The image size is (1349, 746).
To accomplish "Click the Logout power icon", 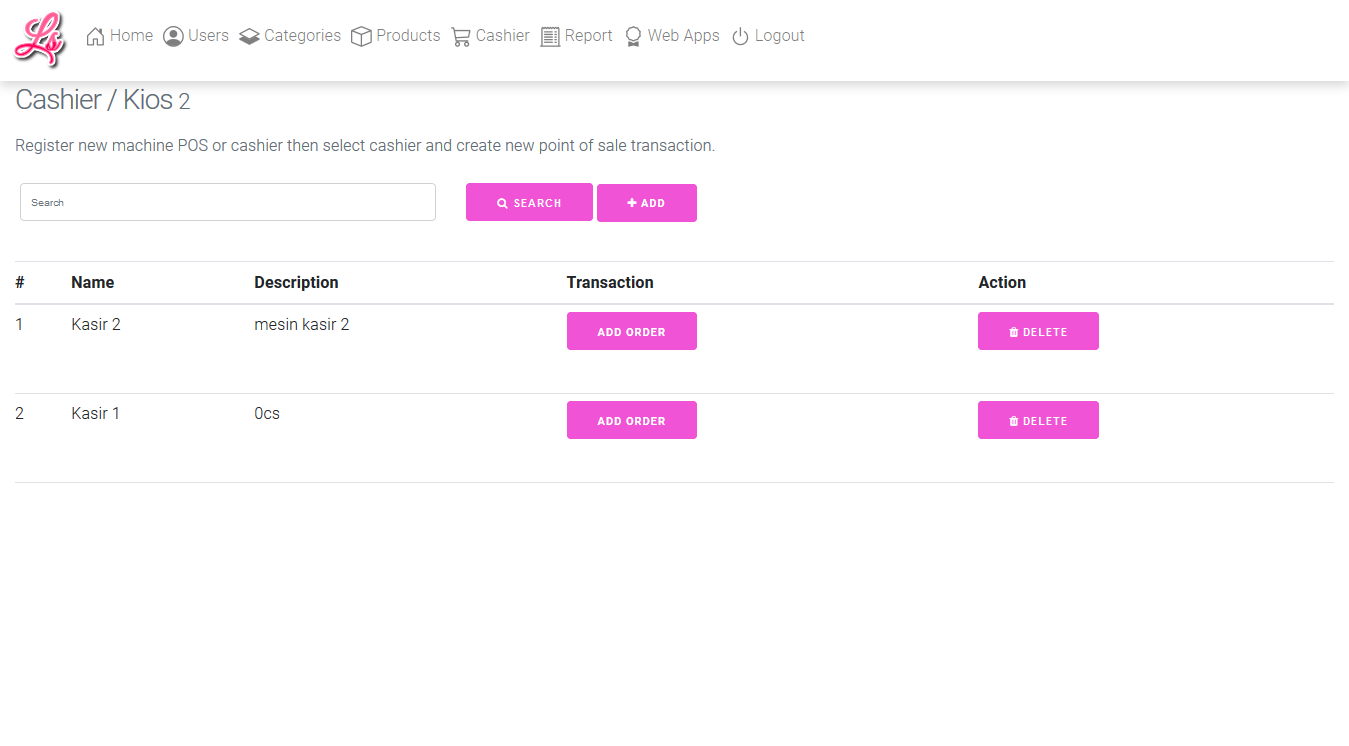I will [740, 37].
